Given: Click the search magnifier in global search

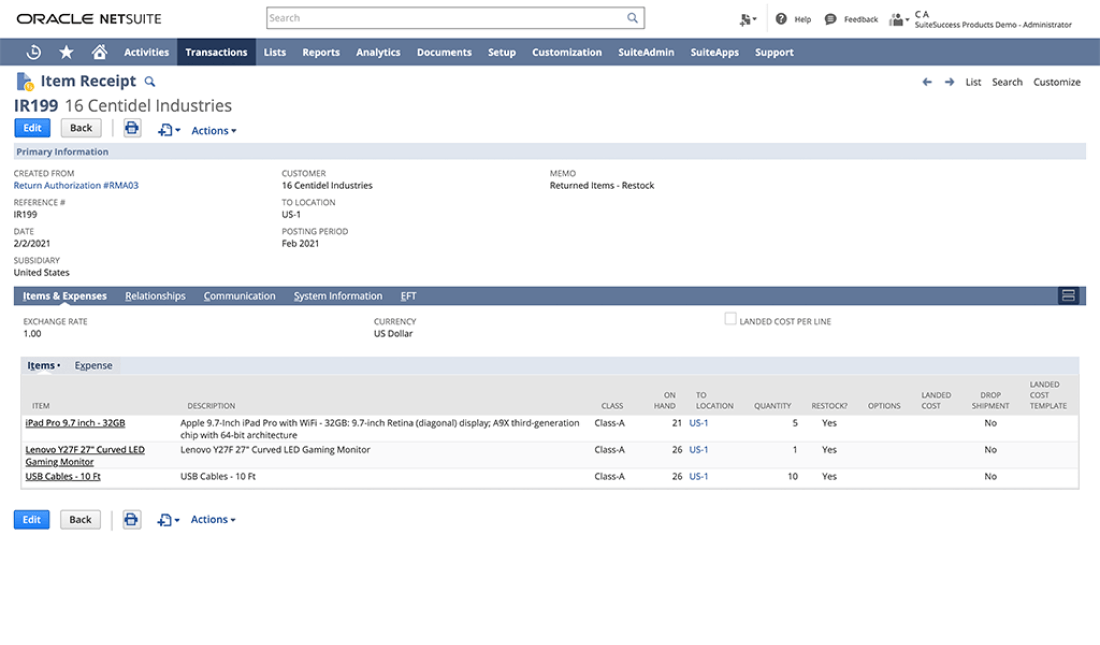Looking at the screenshot, I should coord(632,18).
